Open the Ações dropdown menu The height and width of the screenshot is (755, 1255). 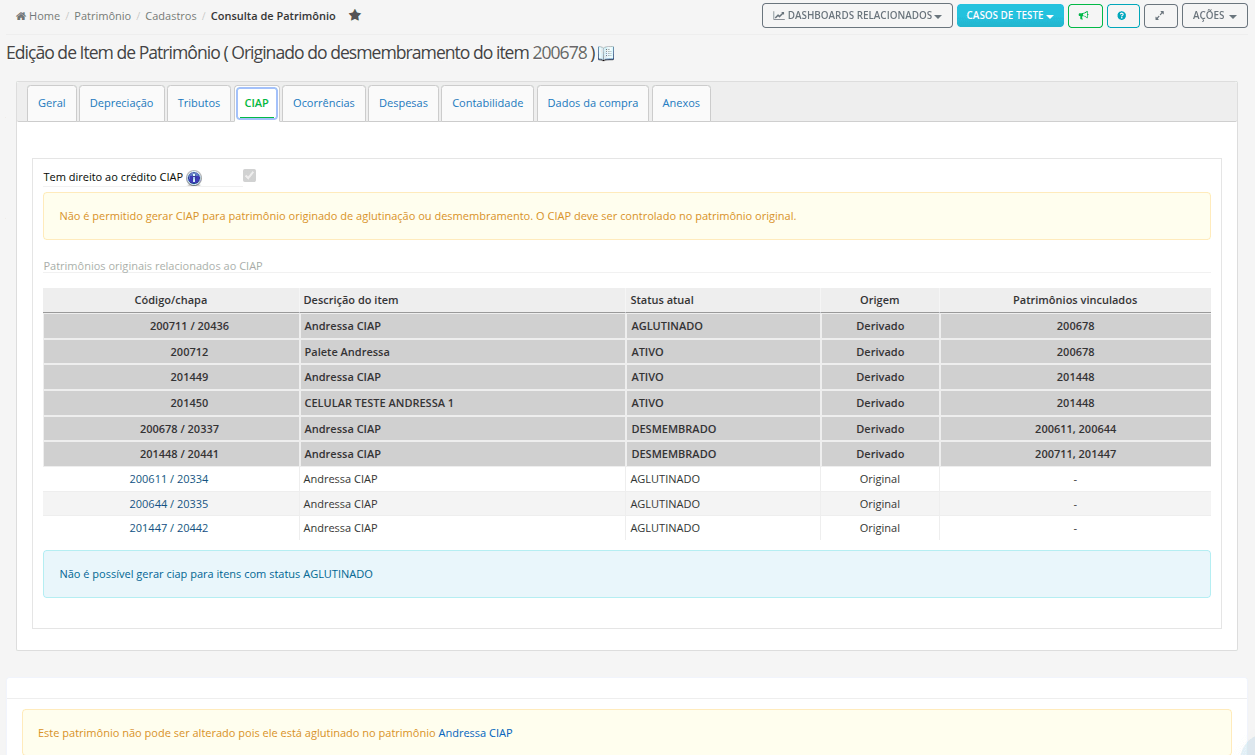click(x=1214, y=16)
